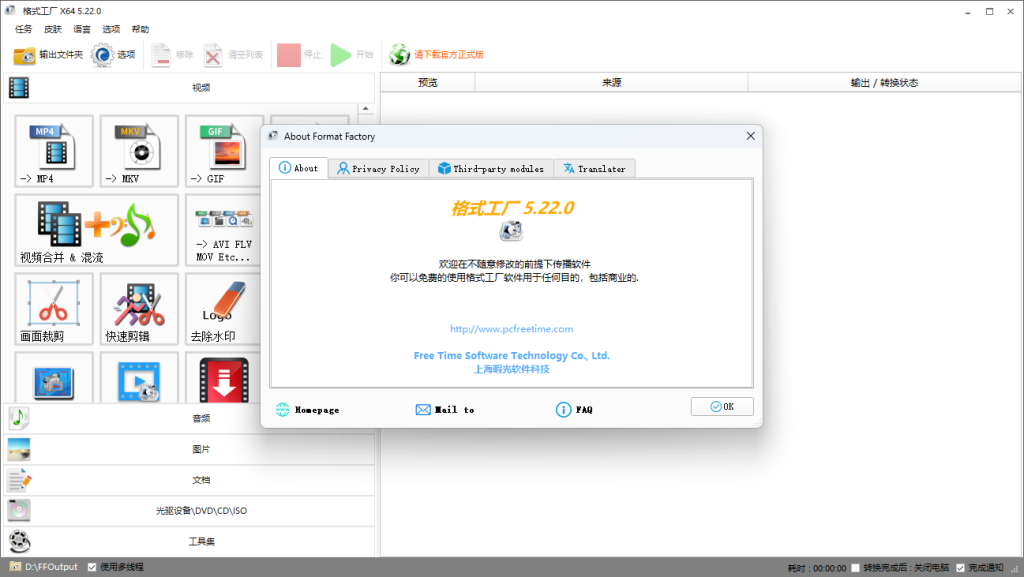Open the options gear icon in toolbar
Viewport: 1024px width, 577px height.
102,55
